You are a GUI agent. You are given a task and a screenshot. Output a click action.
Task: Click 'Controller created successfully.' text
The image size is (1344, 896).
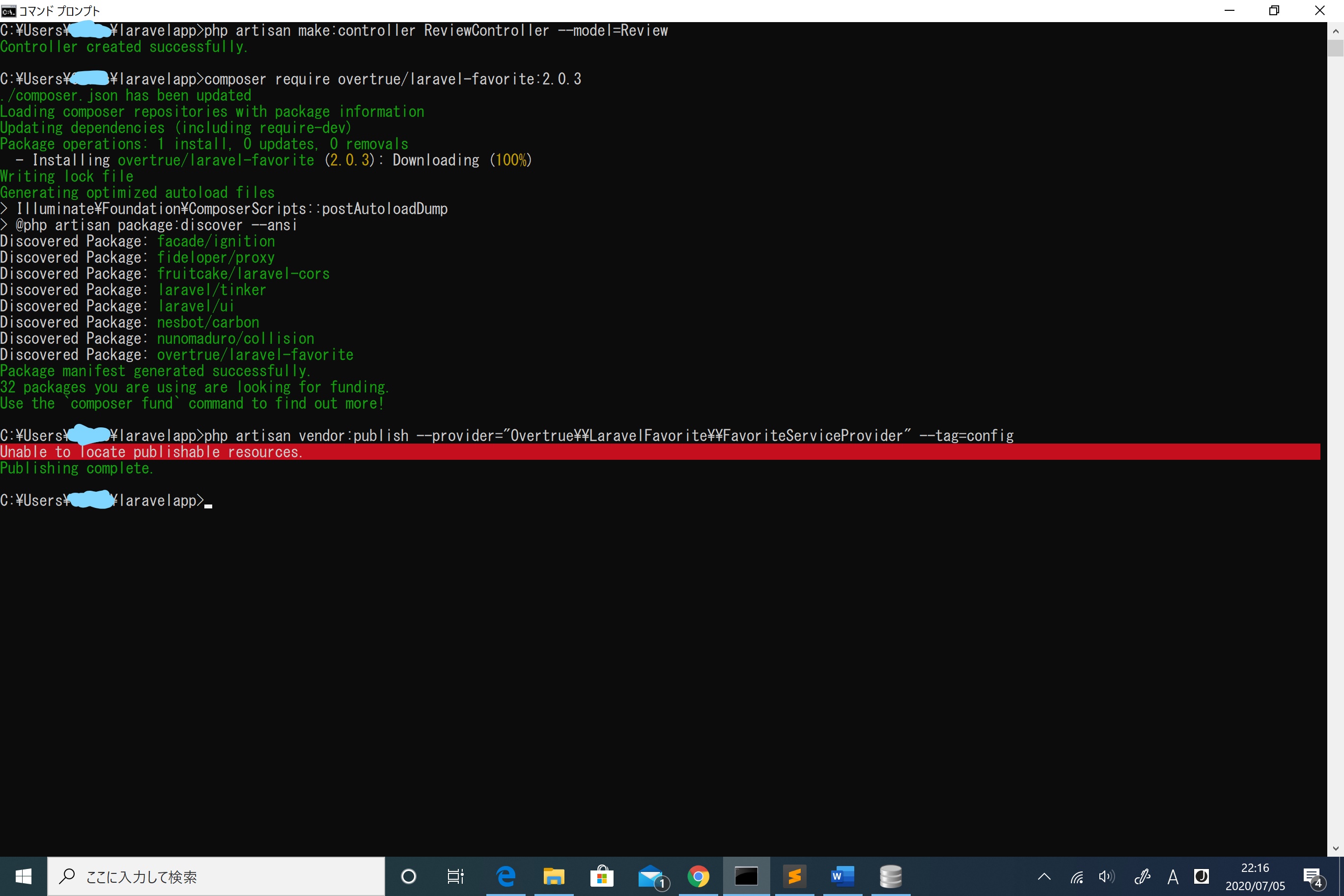click(x=124, y=47)
